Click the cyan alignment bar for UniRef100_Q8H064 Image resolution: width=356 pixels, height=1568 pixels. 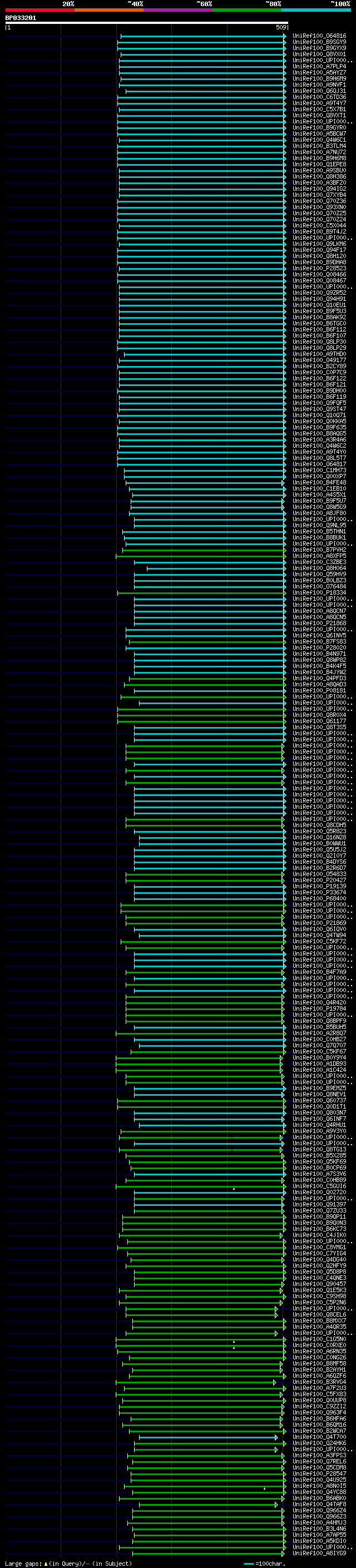tap(216, 568)
